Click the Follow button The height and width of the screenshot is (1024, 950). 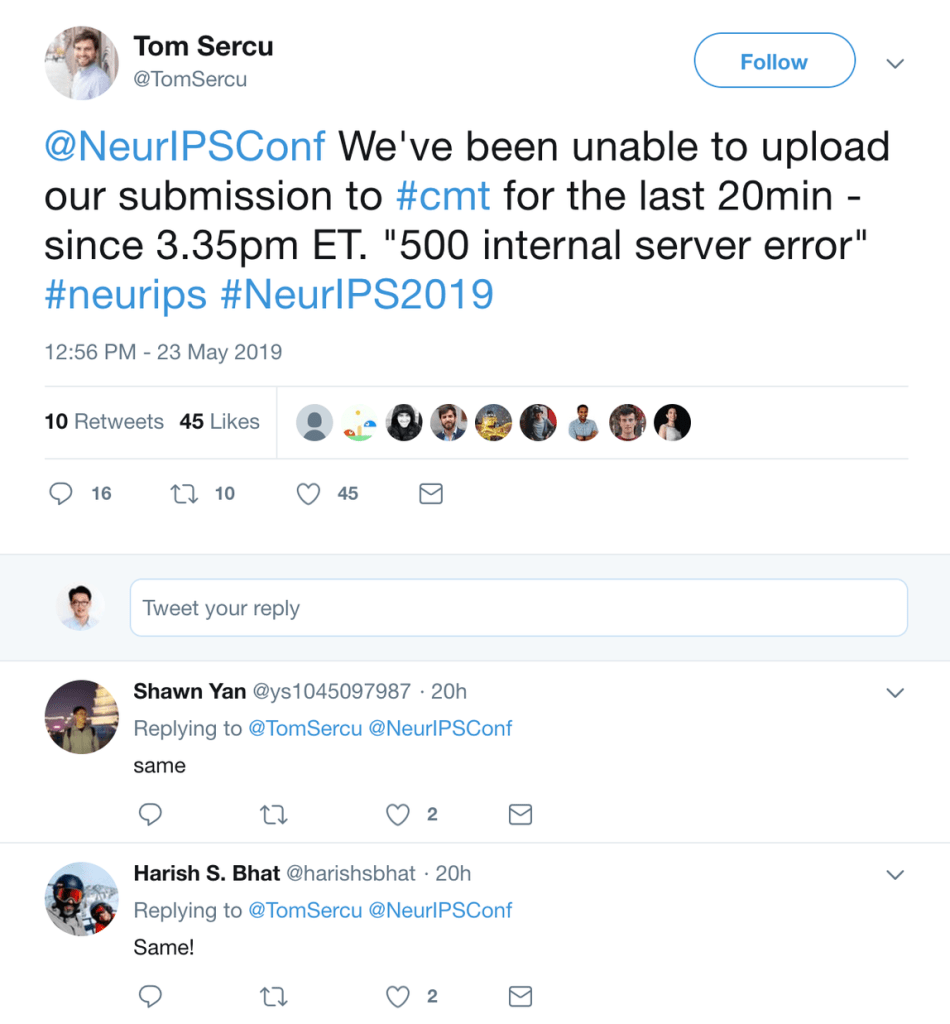coord(773,61)
